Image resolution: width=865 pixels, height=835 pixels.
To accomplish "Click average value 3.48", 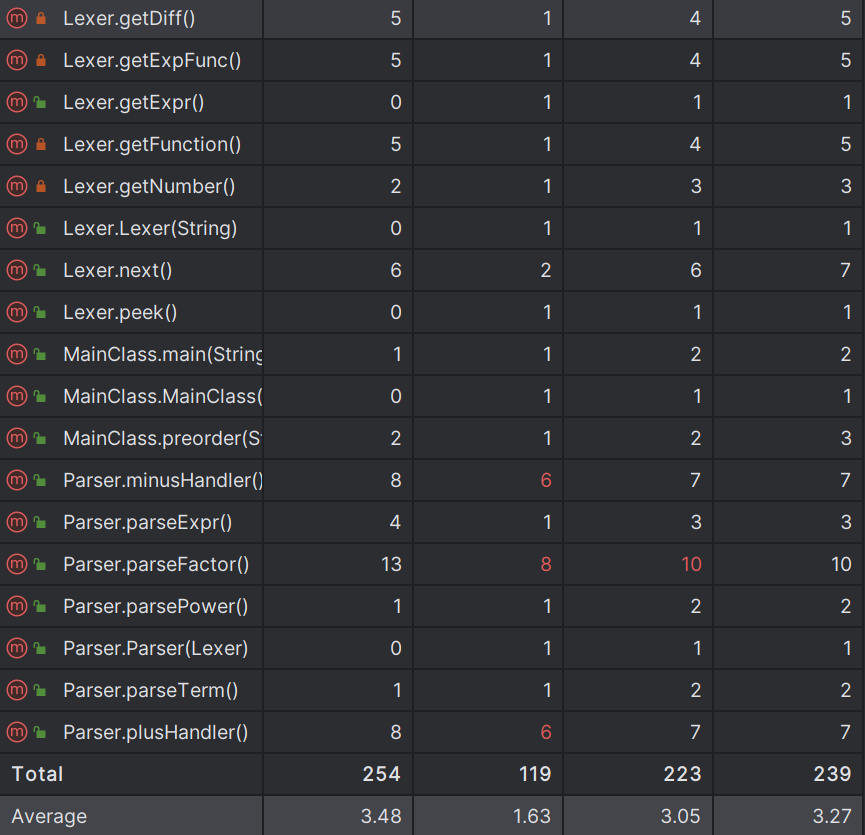I will (x=381, y=816).
